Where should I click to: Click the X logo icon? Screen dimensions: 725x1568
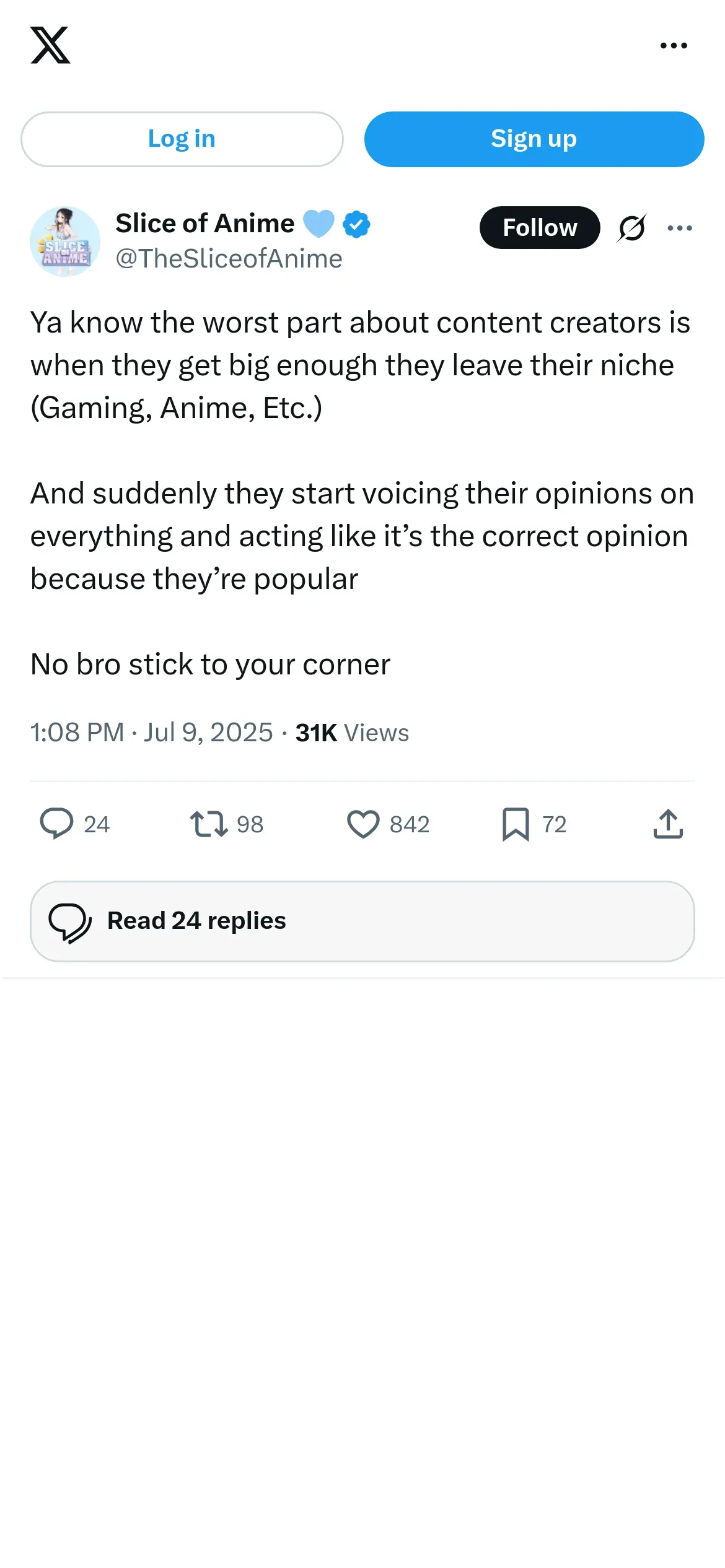click(x=50, y=45)
